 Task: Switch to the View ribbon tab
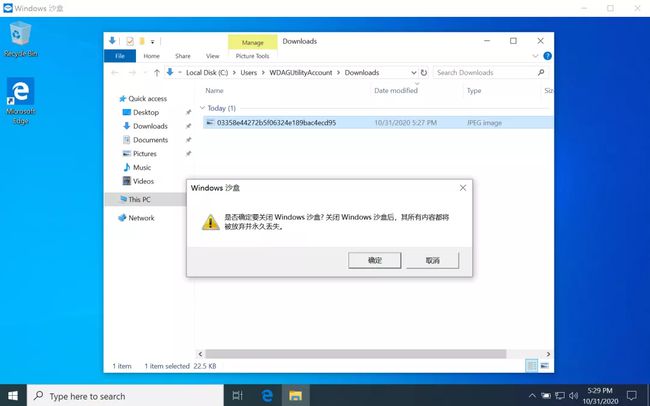coord(212,56)
